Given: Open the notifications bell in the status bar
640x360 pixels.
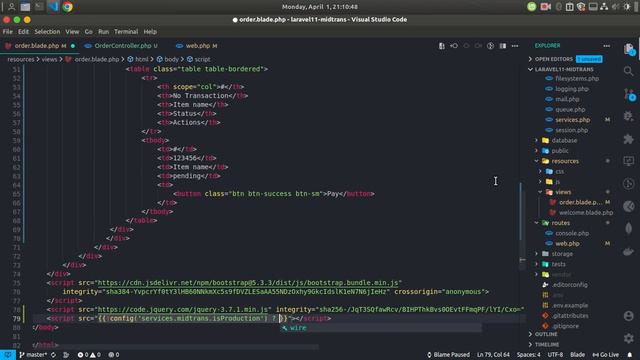Looking at the screenshot, I should [630, 355].
